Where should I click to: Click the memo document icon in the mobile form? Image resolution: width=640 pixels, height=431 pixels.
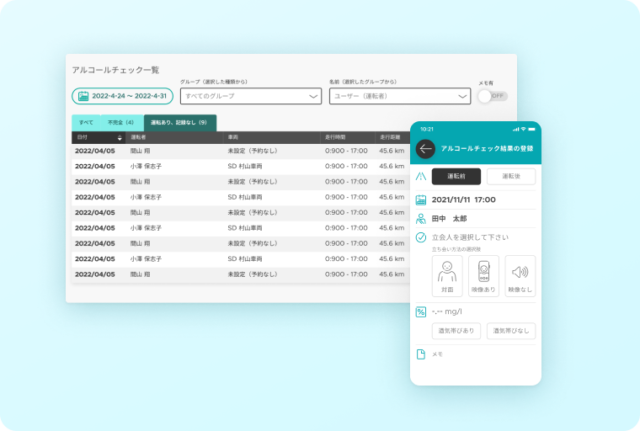click(421, 354)
